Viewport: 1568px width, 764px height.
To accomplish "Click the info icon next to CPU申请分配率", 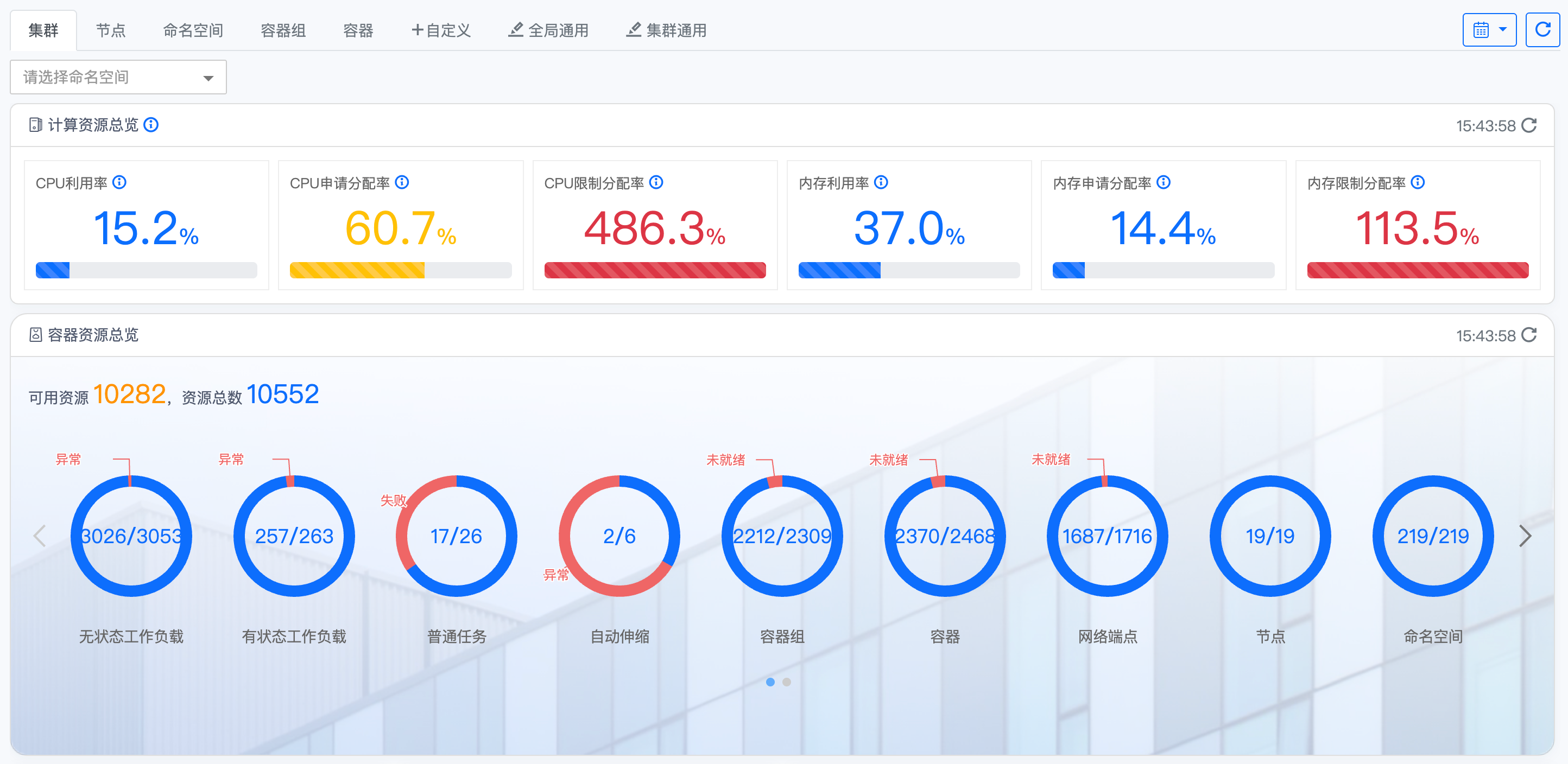I will point(402,182).
